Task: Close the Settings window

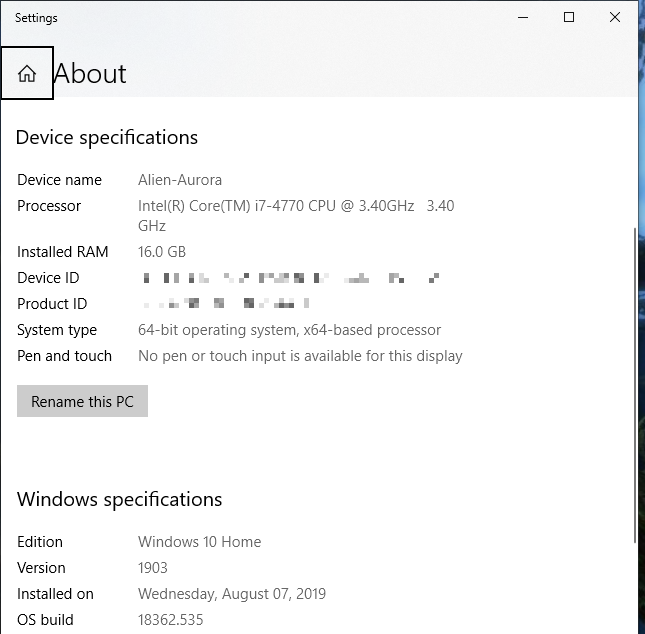Action: pos(615,17)
